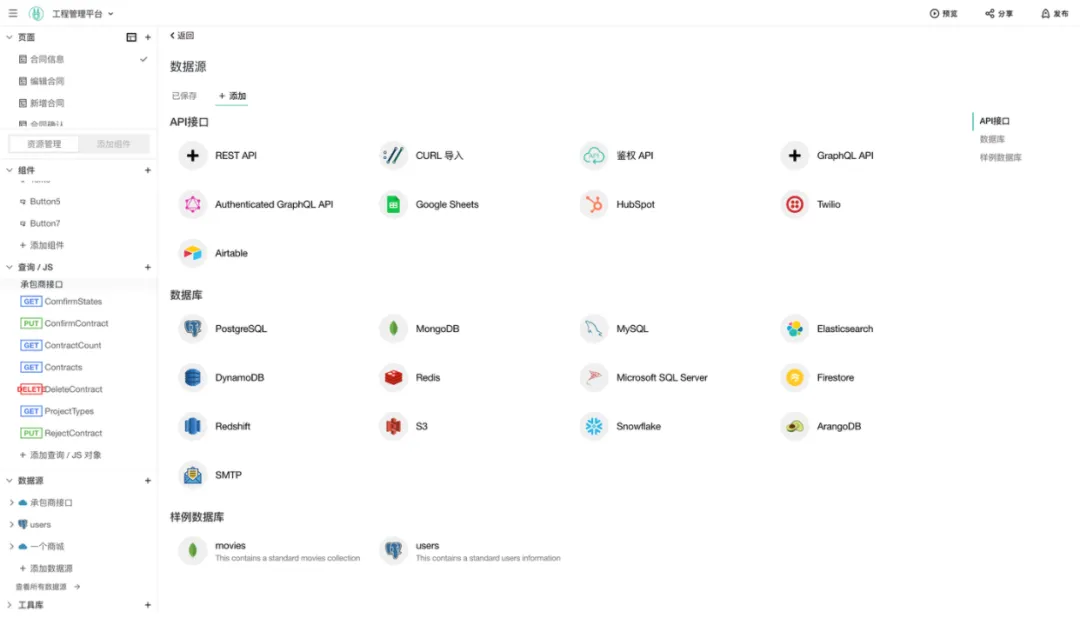Select the GraphQL API plus icon

click(794, 156)
